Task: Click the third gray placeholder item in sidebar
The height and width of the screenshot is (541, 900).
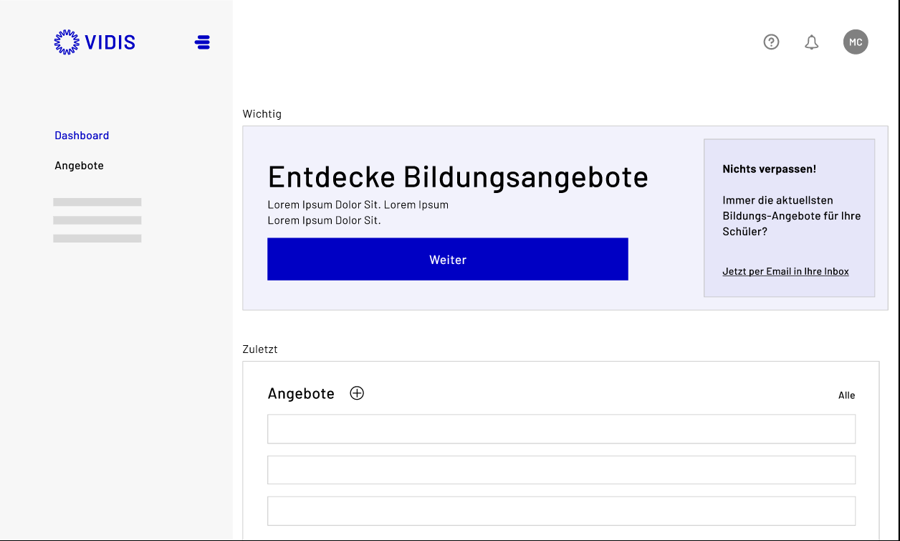Action: 97,239
